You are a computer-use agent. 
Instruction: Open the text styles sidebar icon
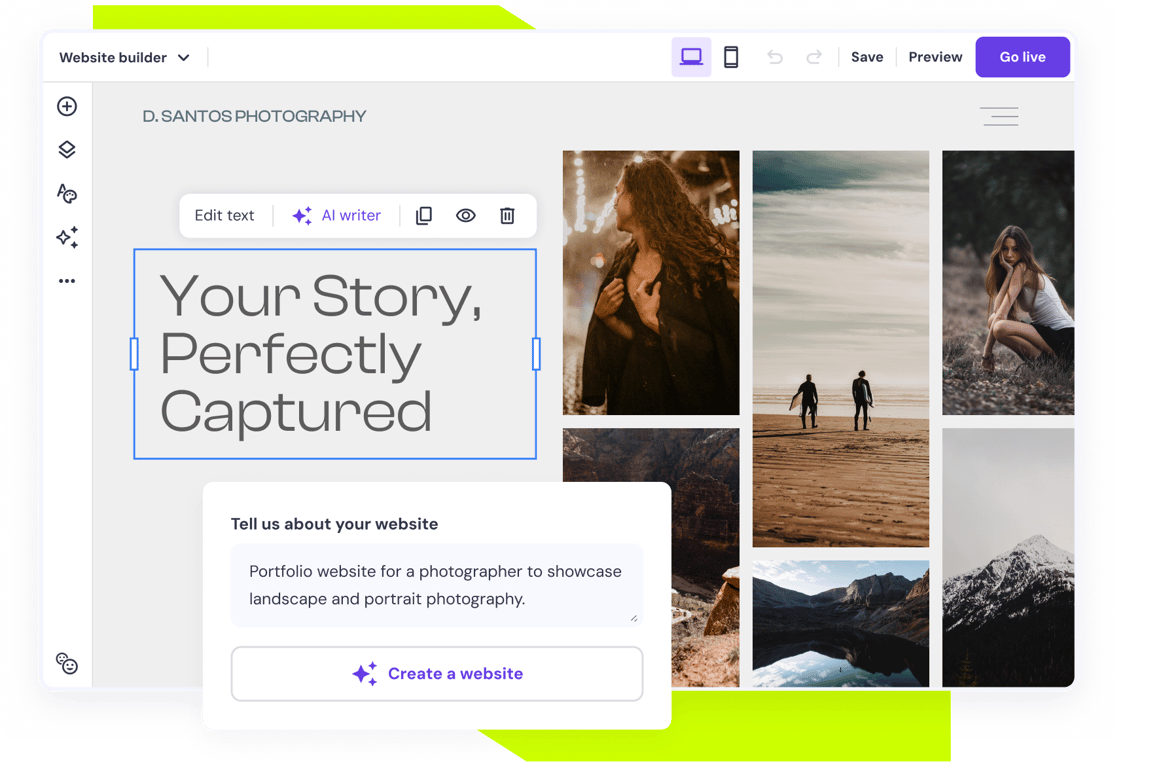[x=66, y=194]
